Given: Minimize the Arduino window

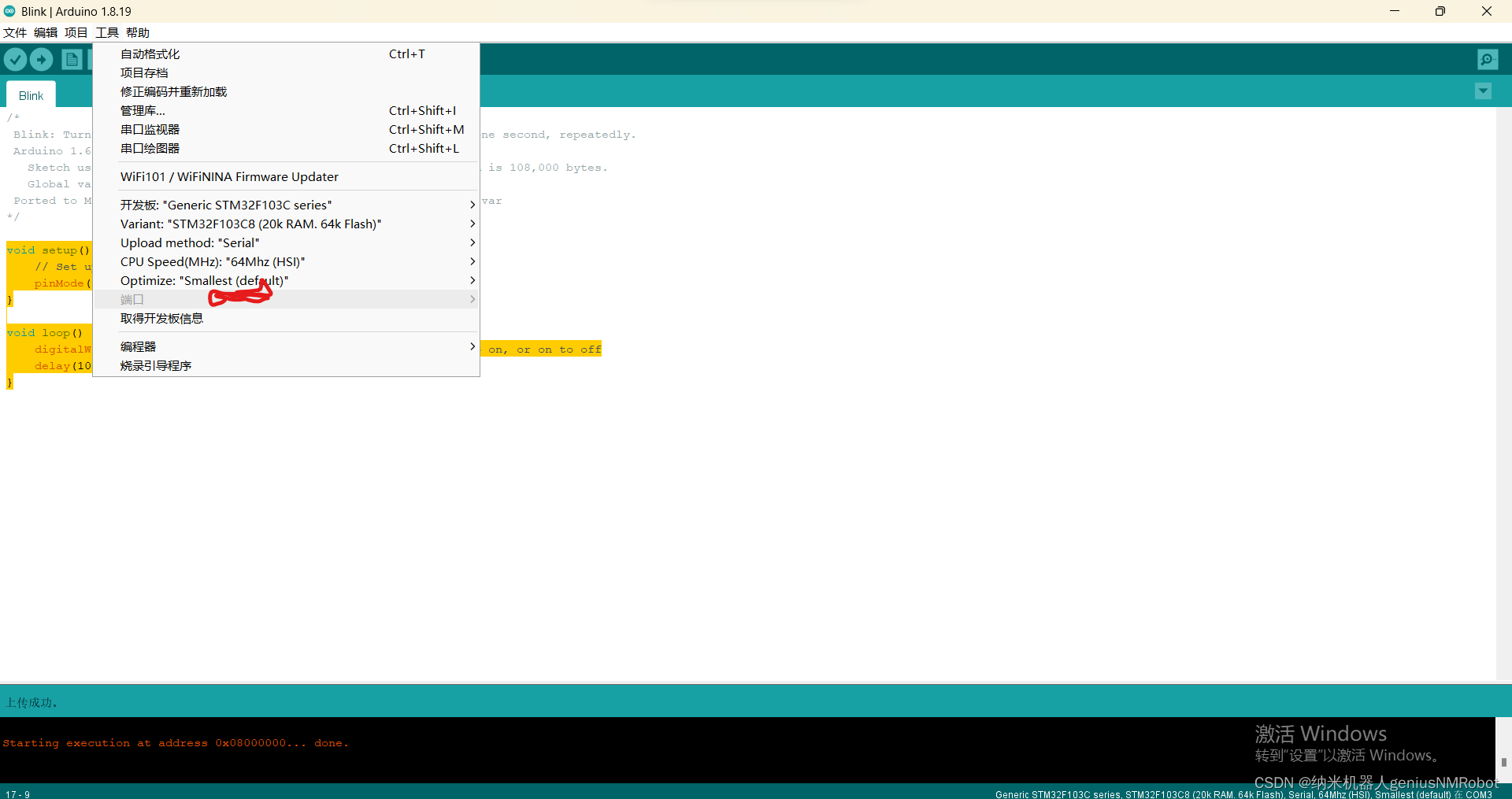Looking at the screenshot, I should click(x=1395, y=11).
